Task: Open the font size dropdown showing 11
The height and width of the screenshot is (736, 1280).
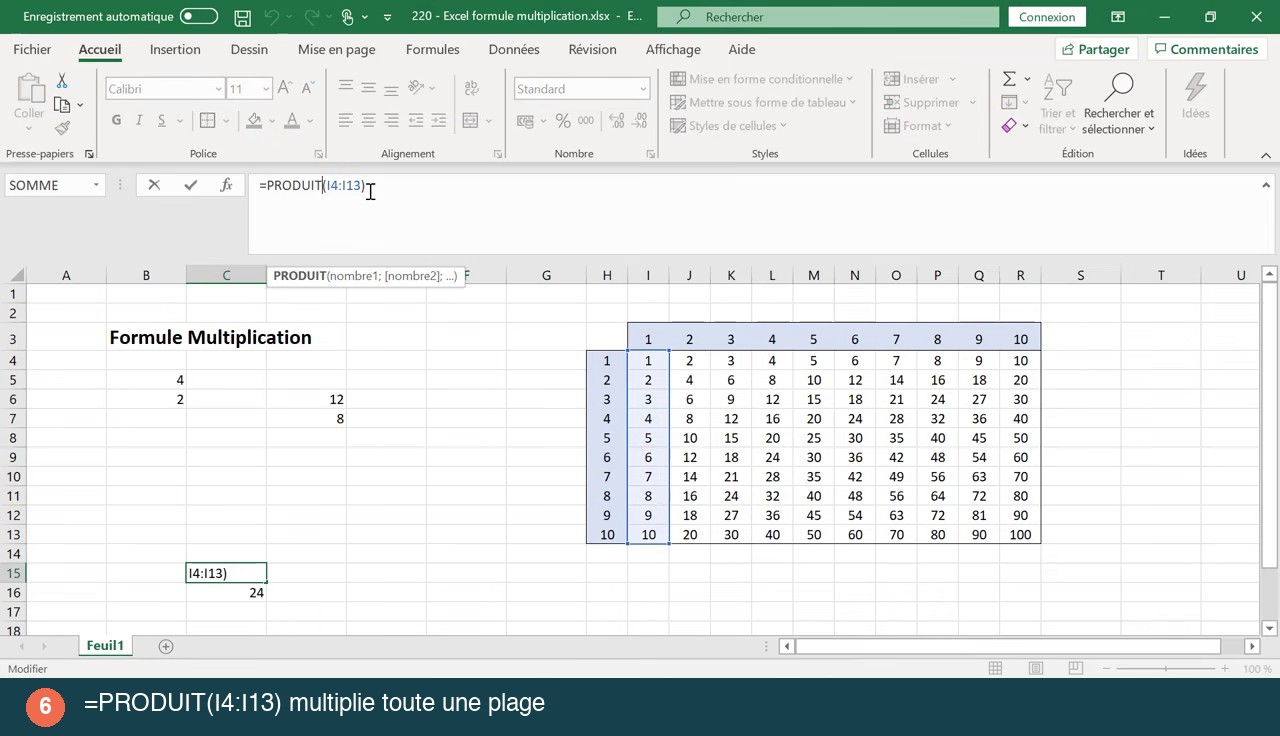Action: (x=266, y=89)
